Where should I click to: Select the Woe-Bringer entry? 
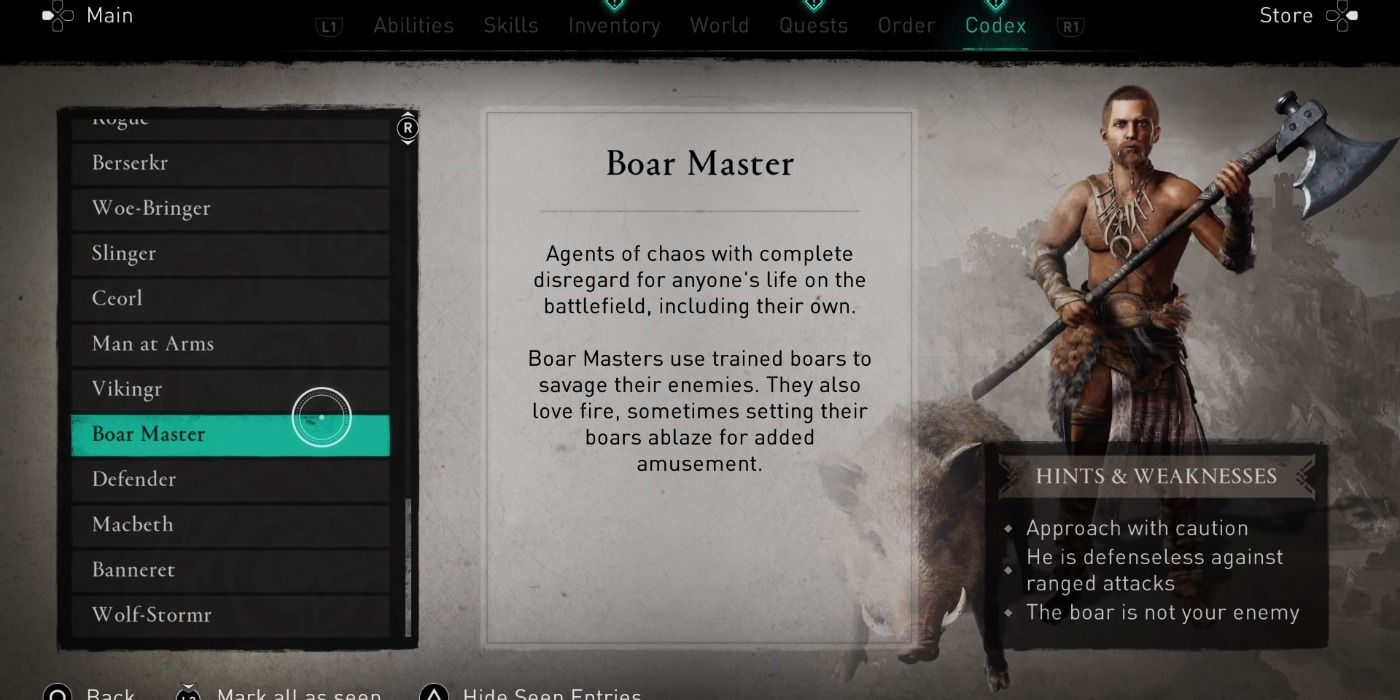click(x=230, y=208)
